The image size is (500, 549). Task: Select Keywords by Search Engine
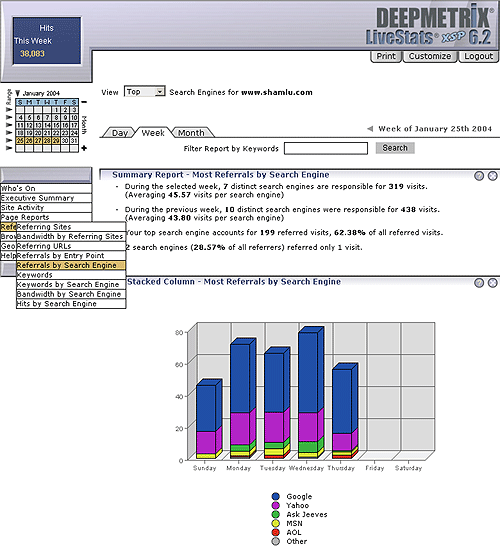71,285
